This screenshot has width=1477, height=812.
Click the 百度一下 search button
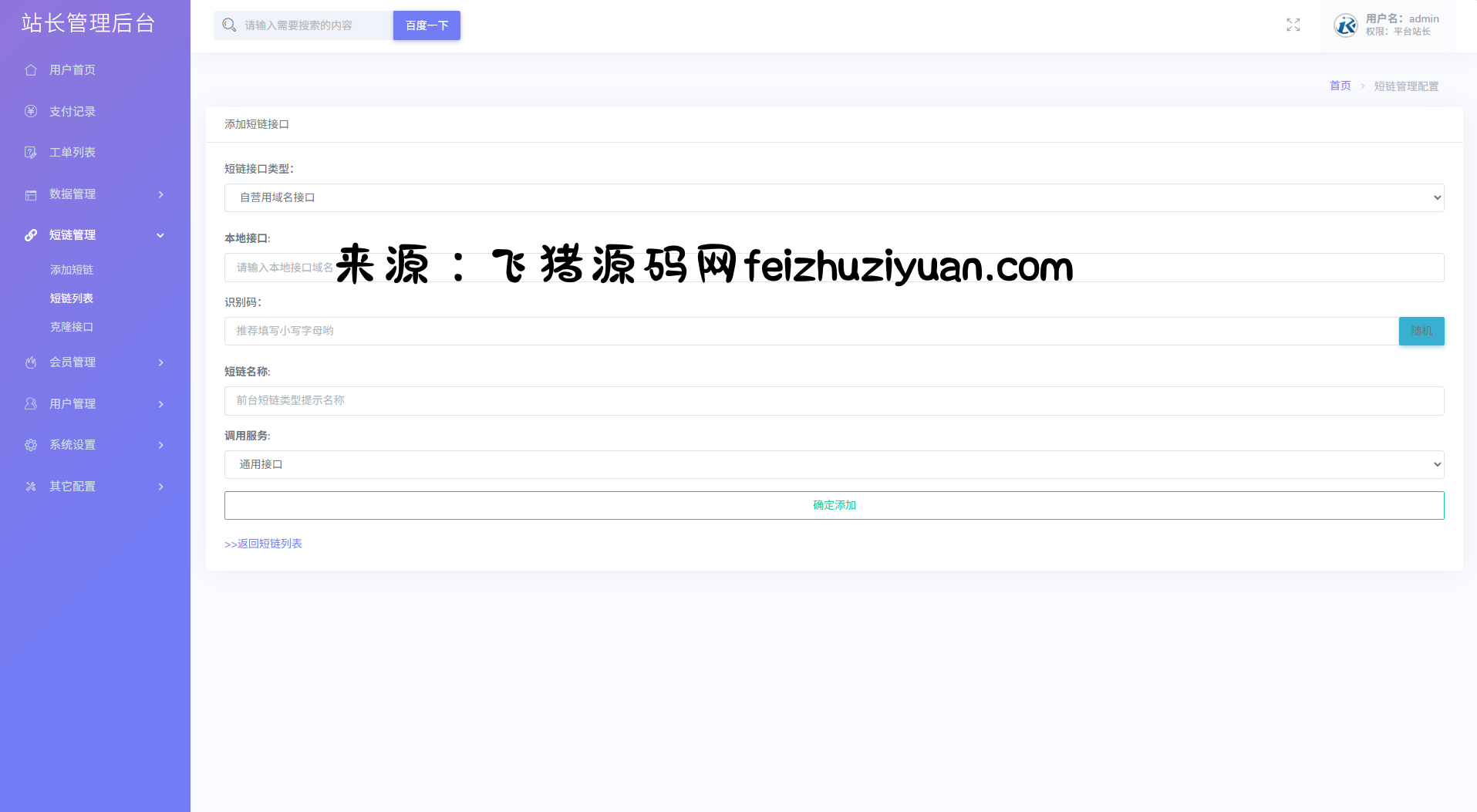point(427,25)
